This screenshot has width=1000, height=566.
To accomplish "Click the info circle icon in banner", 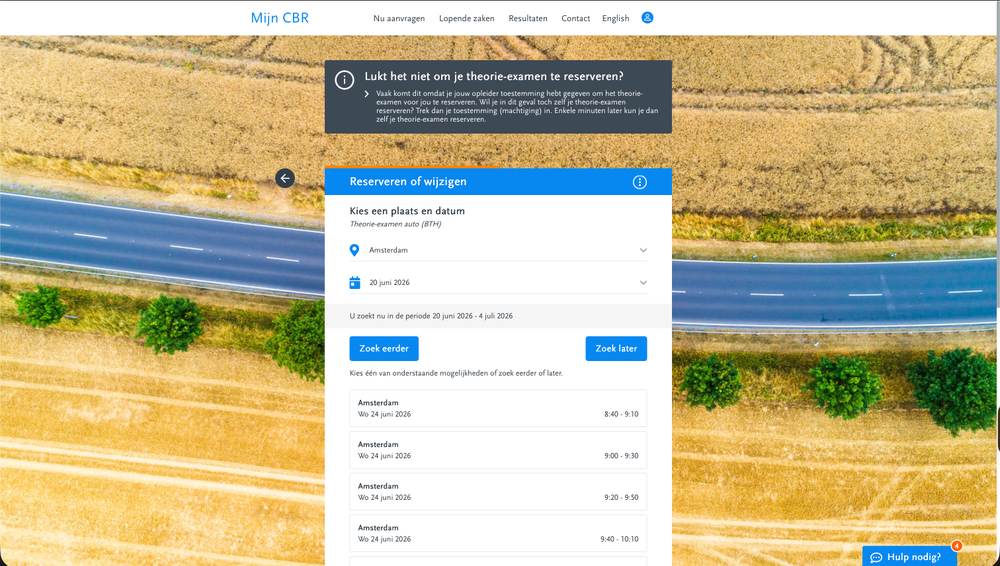I will (344, 80).
